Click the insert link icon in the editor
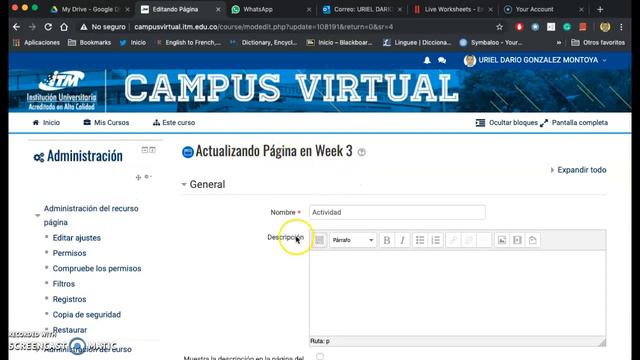Screen dimensions: 640x360 [453, 240]
